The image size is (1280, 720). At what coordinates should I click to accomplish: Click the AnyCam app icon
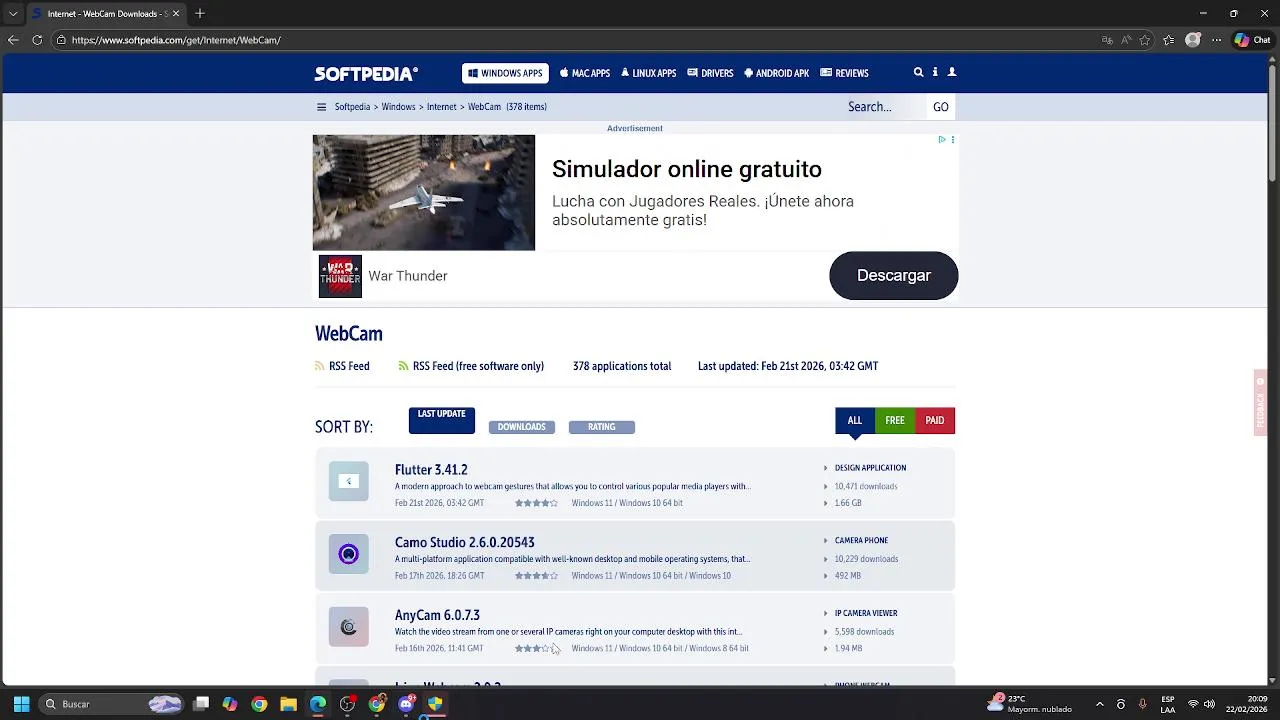pyautogui.click(x=348, y=627)
